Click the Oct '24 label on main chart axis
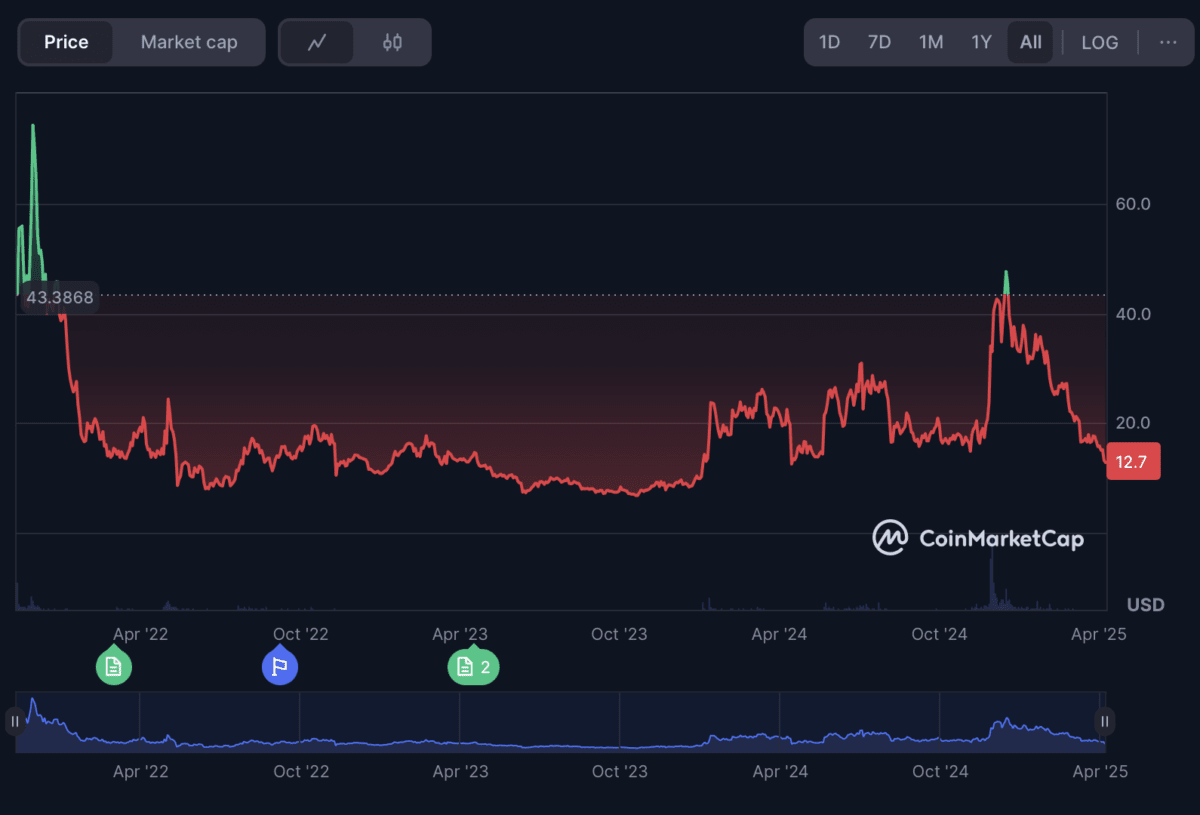 click(939, 634)
